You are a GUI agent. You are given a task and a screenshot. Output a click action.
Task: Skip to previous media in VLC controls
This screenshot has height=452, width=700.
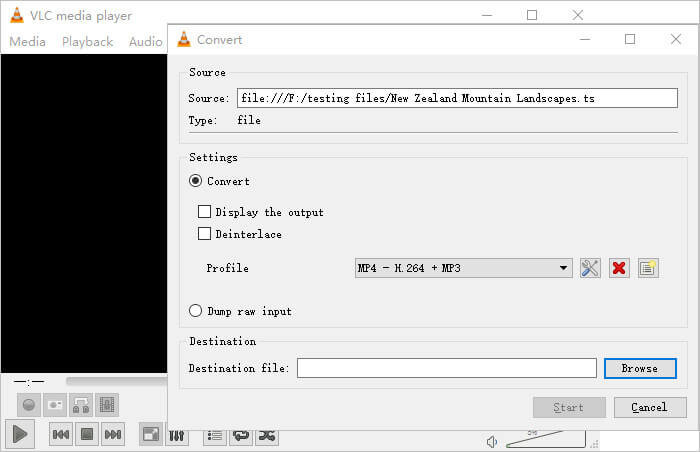(61, 434)
